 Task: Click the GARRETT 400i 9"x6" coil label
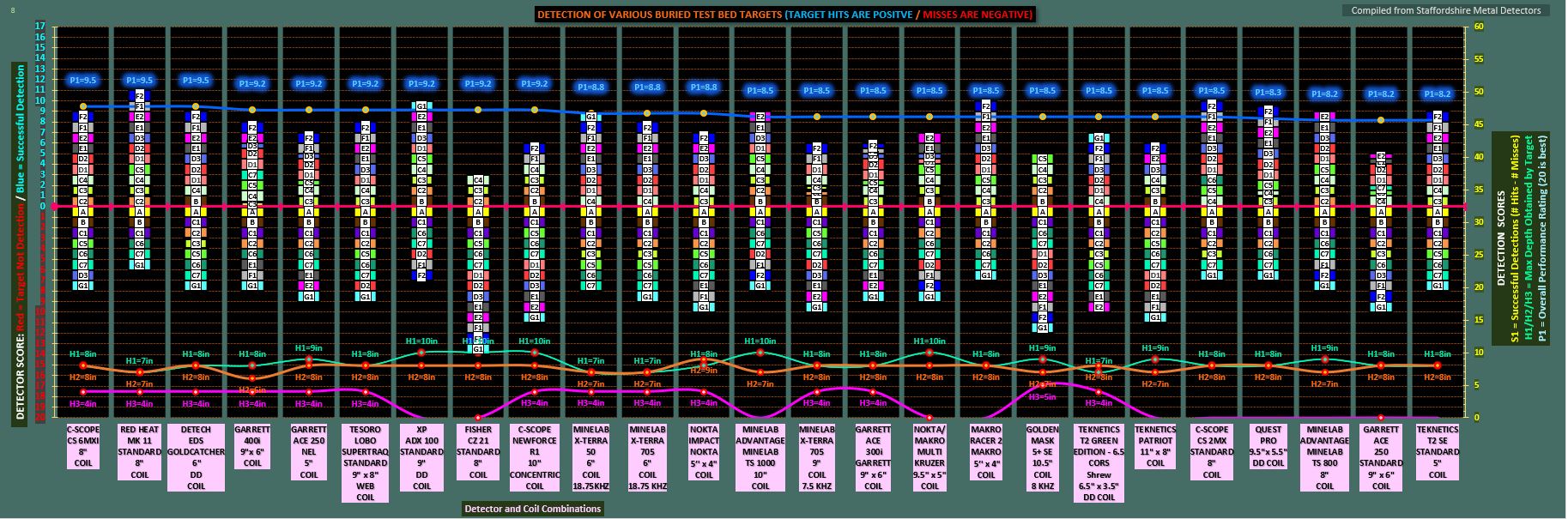(x=252, y=446)
